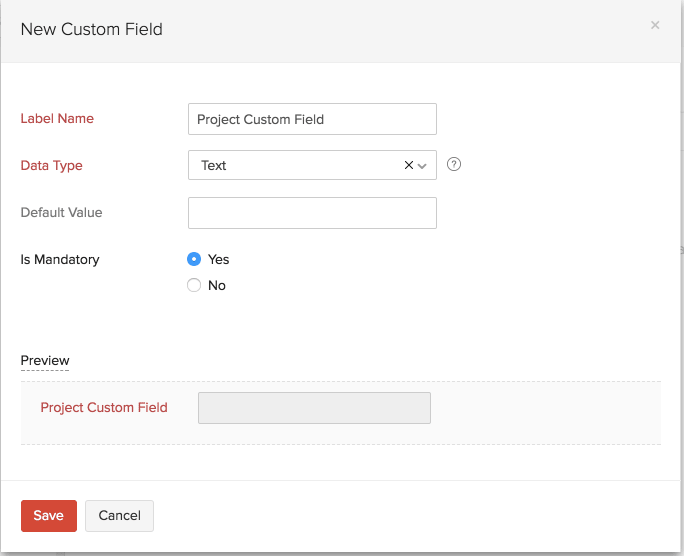Click the Label Name field label
Viewport: 684px width, 556px height.
57,119
